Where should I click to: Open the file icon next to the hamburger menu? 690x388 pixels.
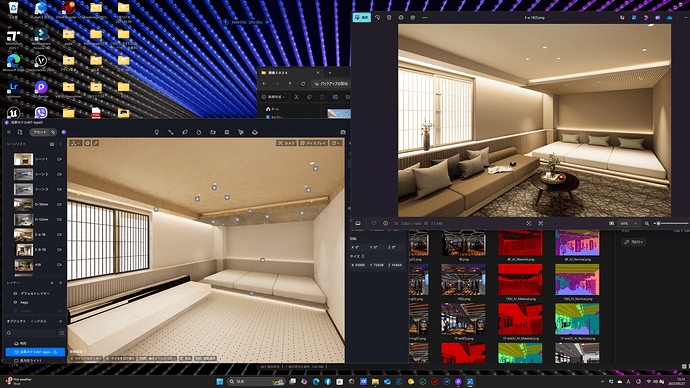(20, 132)
